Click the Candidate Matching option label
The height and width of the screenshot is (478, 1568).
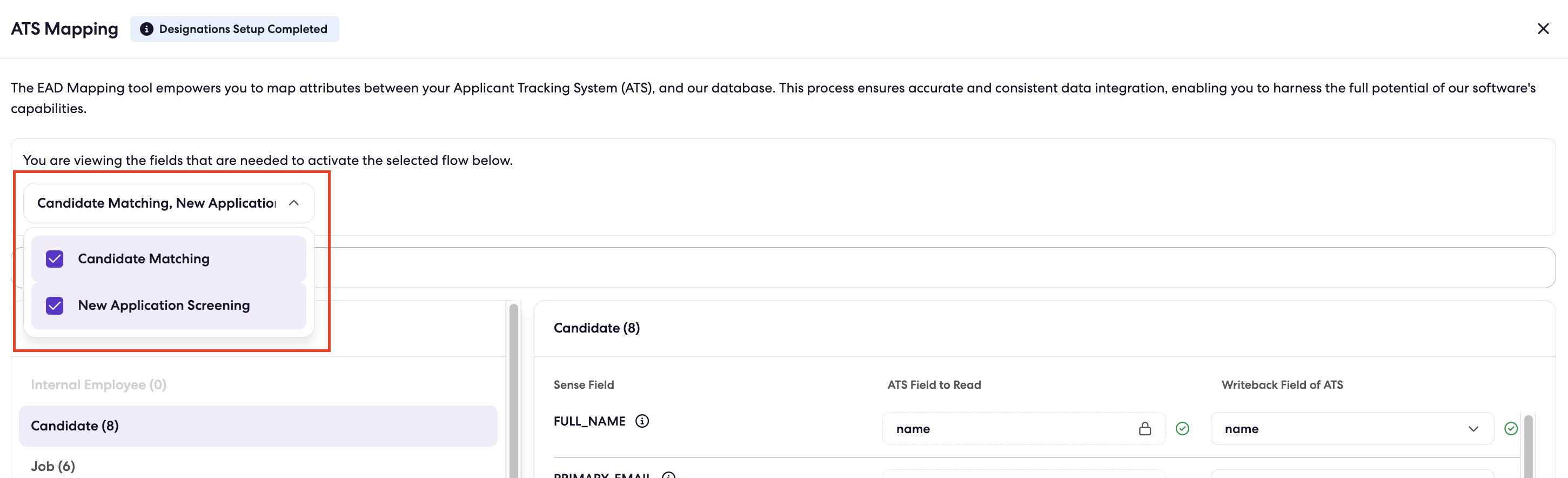click(x=144, y=259)
